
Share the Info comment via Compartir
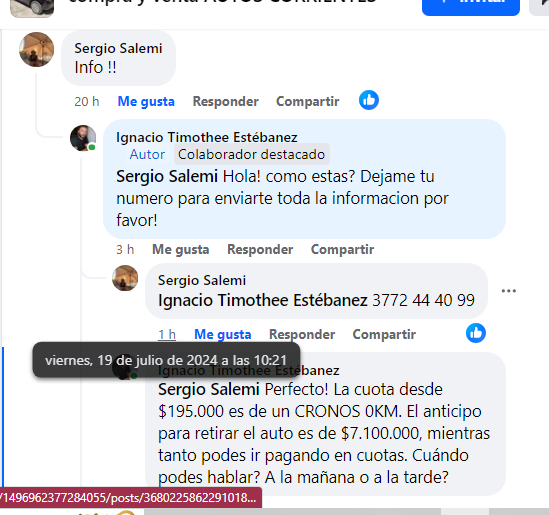[308, 102]
